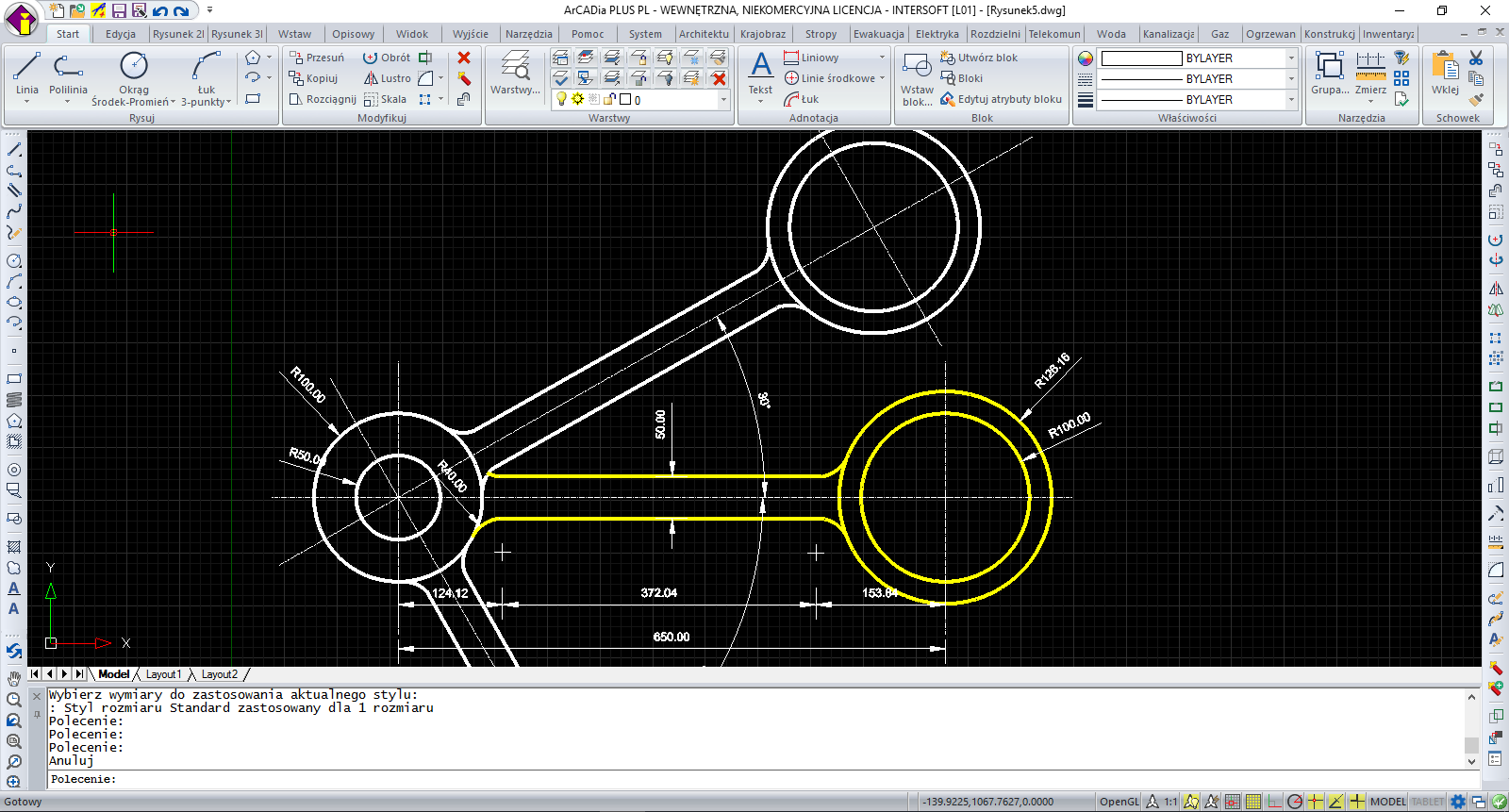Switch to the Widok ribbon tab

pos(412,34)
